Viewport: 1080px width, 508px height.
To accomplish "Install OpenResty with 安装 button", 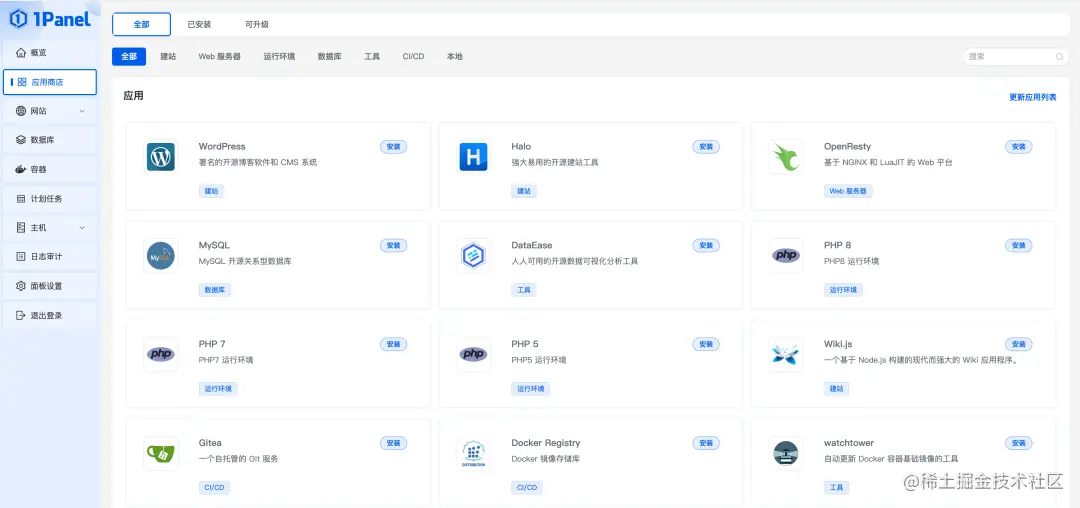I will (1019, 147).
